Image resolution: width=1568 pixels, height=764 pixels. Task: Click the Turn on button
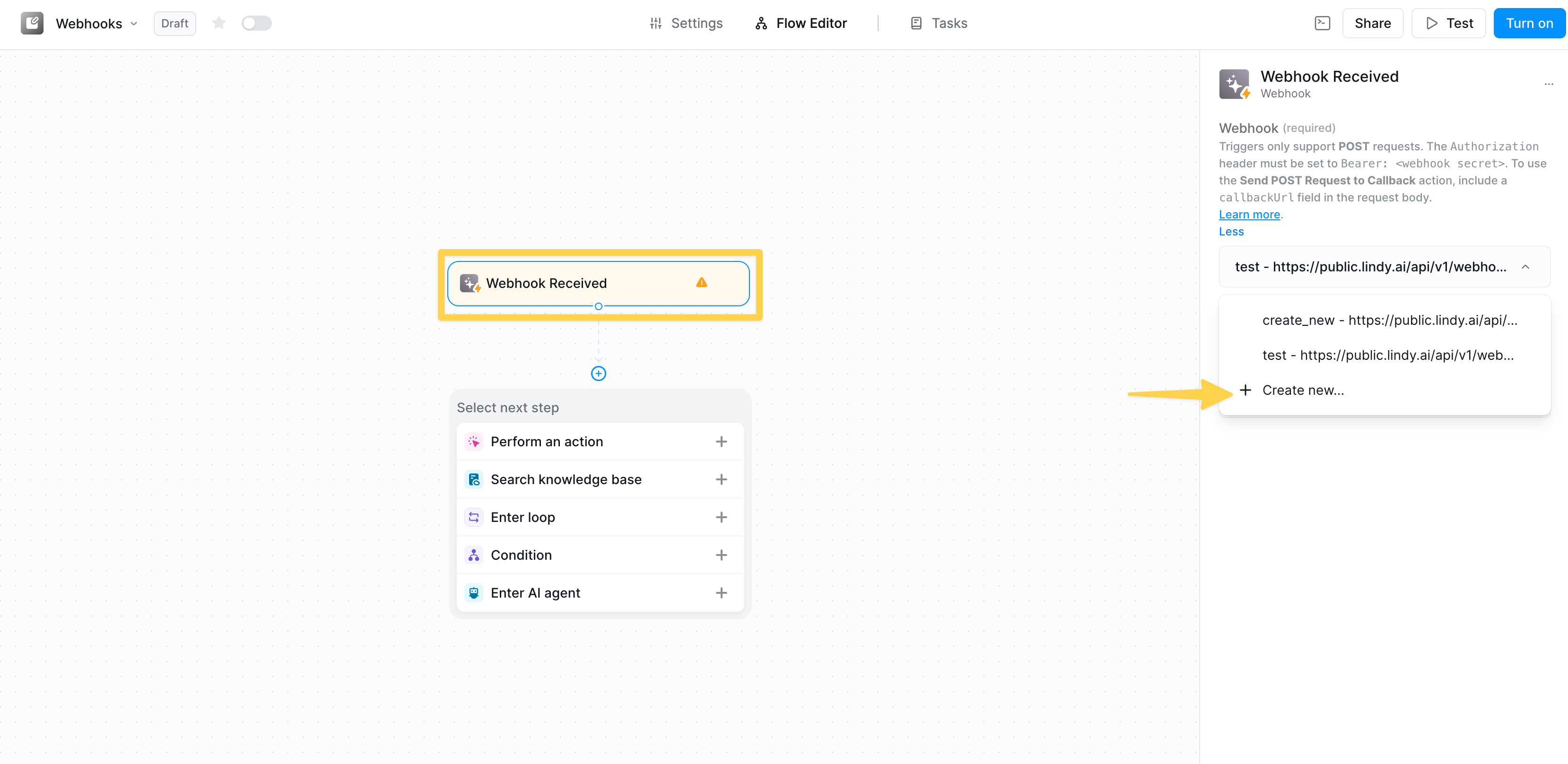[x=1529, y=23]
